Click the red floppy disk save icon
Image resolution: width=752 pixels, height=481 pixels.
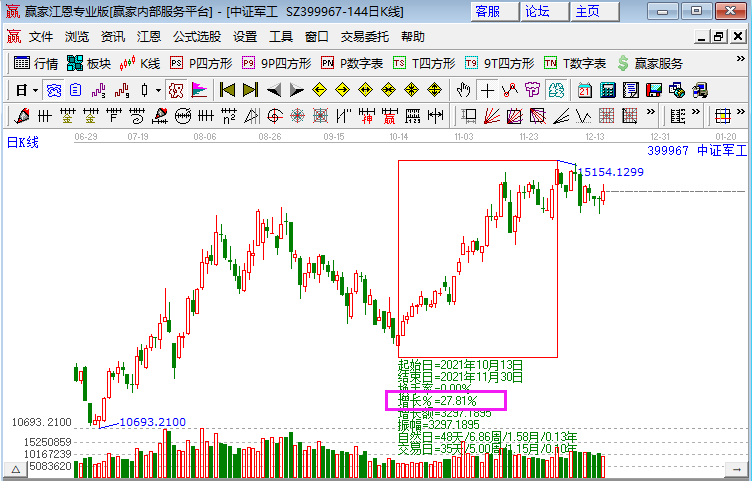point(654,90)
